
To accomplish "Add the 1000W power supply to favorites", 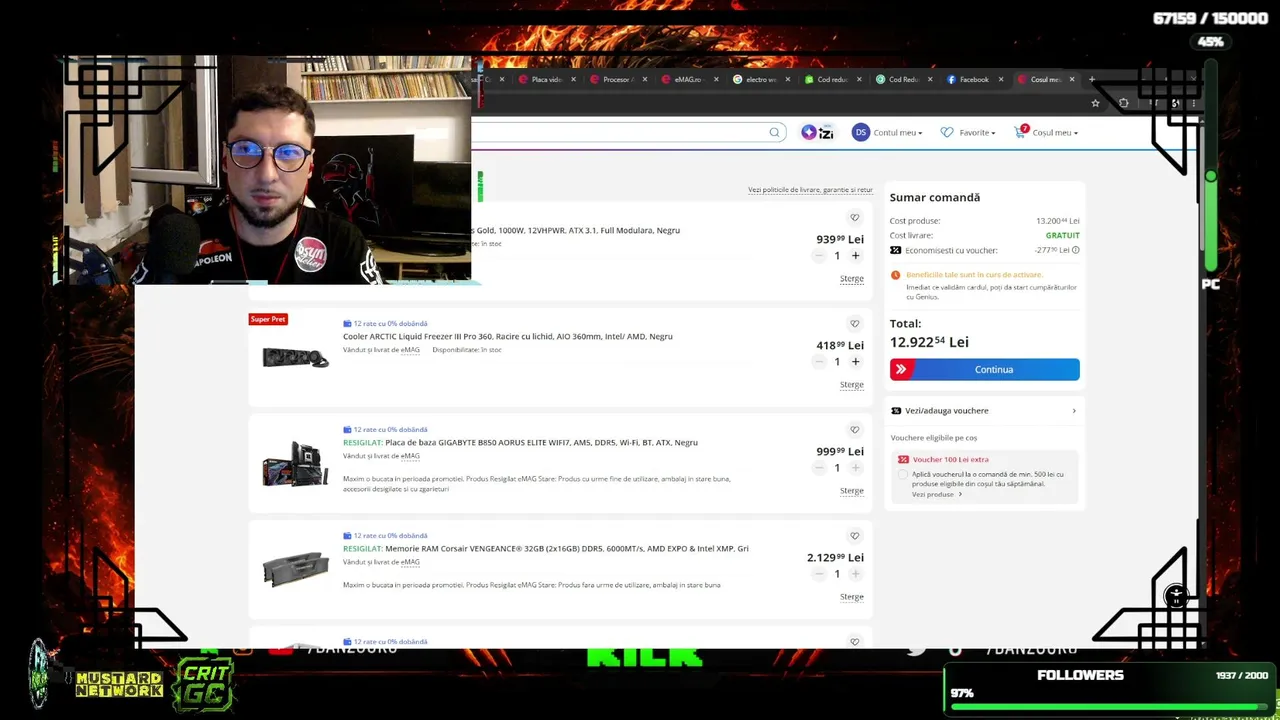I will click(854, 217).
